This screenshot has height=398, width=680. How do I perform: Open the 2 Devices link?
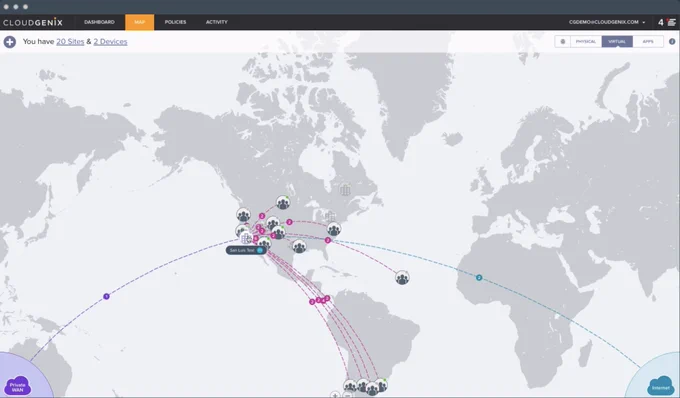tap(110, 42)
